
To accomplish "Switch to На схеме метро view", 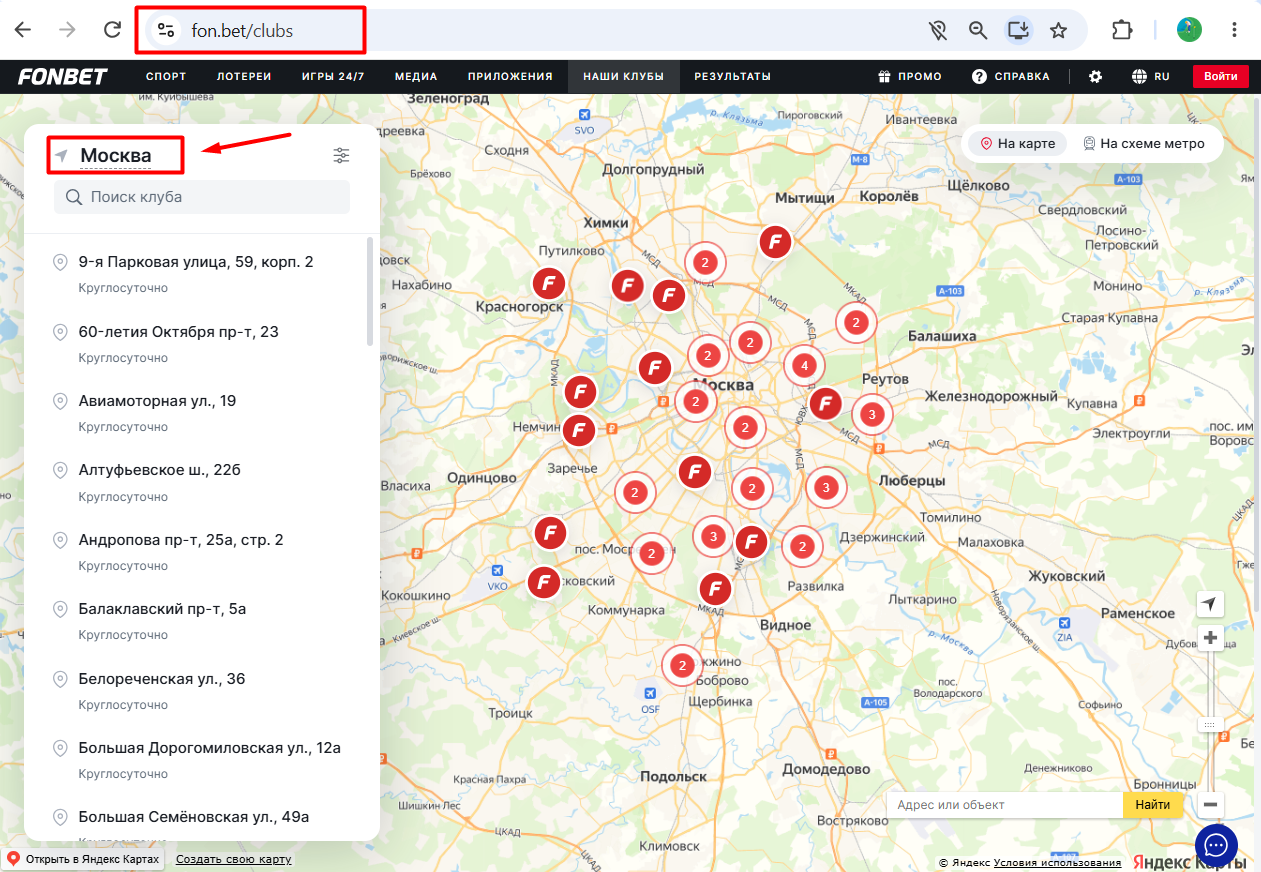I will pyautogui.click(x=1144, y=144).
